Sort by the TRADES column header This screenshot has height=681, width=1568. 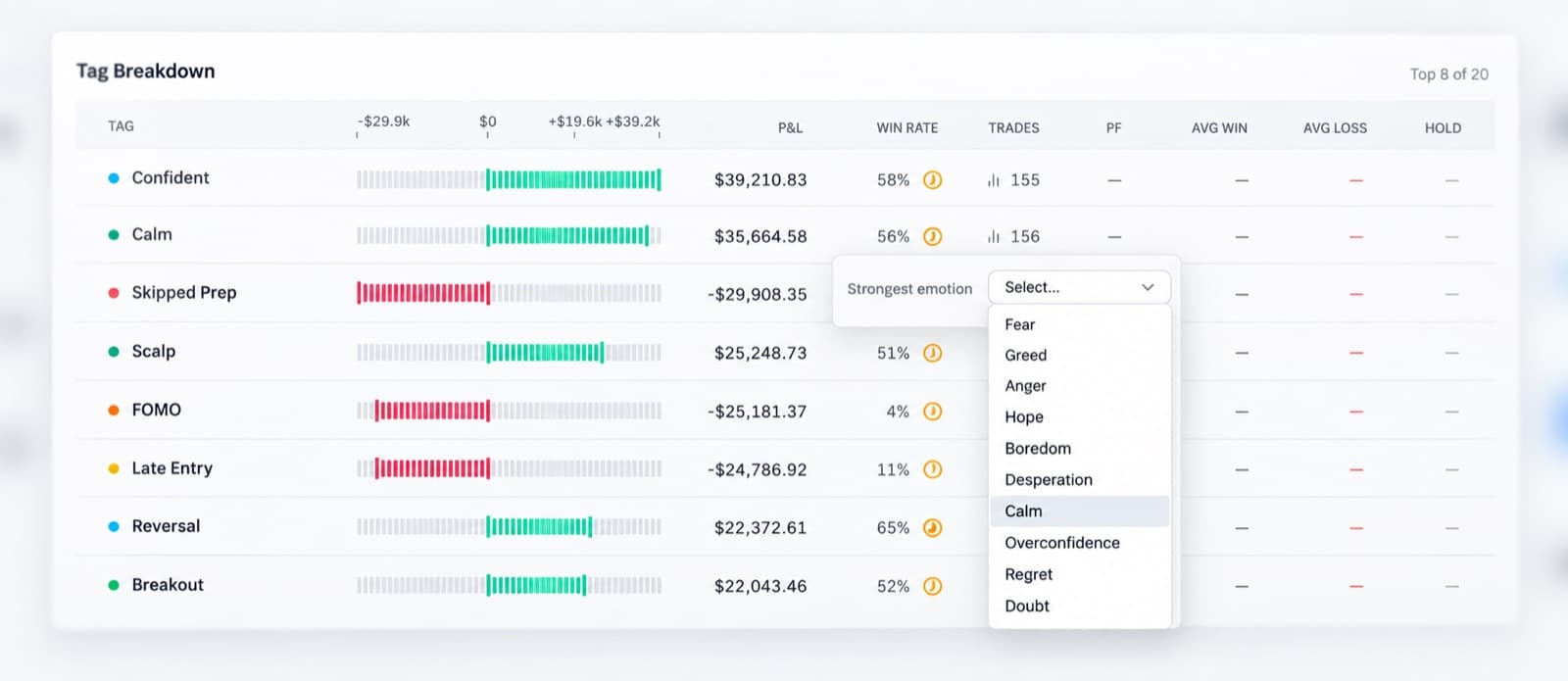point(1013,127)
